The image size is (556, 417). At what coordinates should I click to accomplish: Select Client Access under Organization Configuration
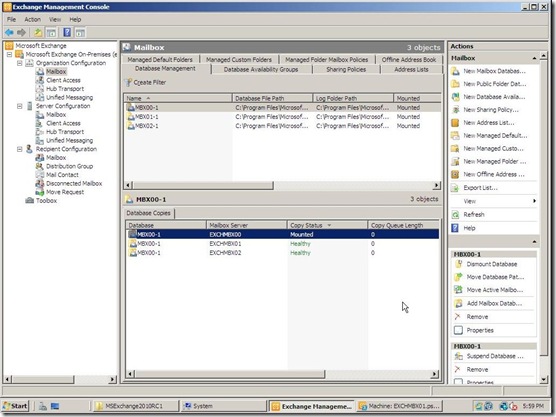click(x=63, y=80)
